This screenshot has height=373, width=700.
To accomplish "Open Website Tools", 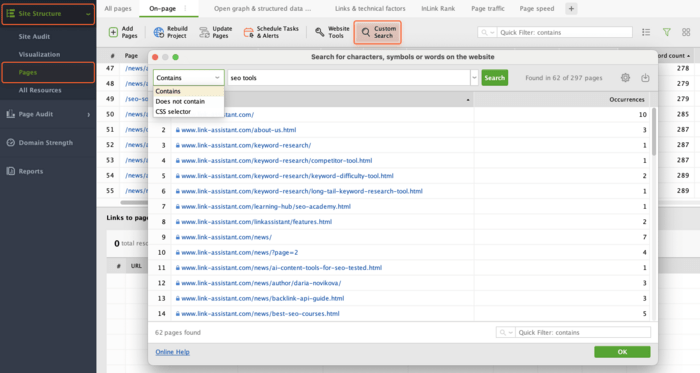I will tap(332, 32).
